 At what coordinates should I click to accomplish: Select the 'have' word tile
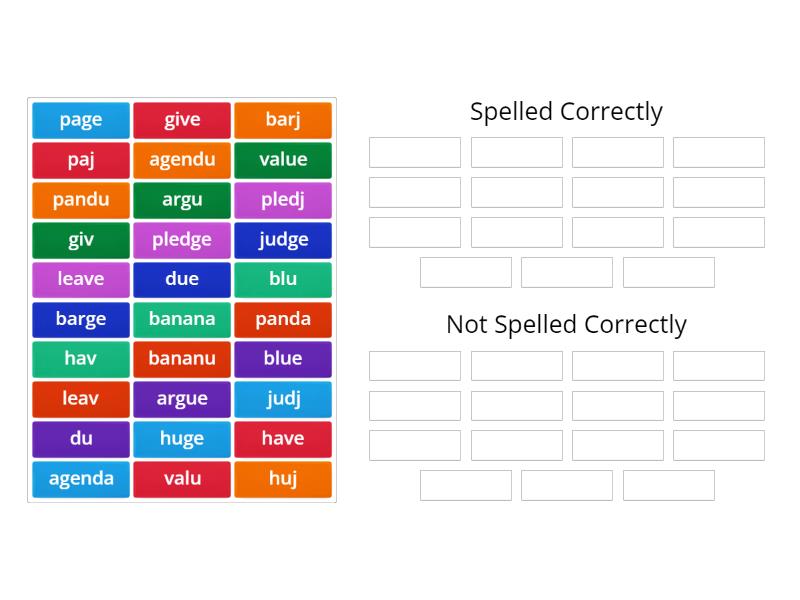(x=283, y=439)
